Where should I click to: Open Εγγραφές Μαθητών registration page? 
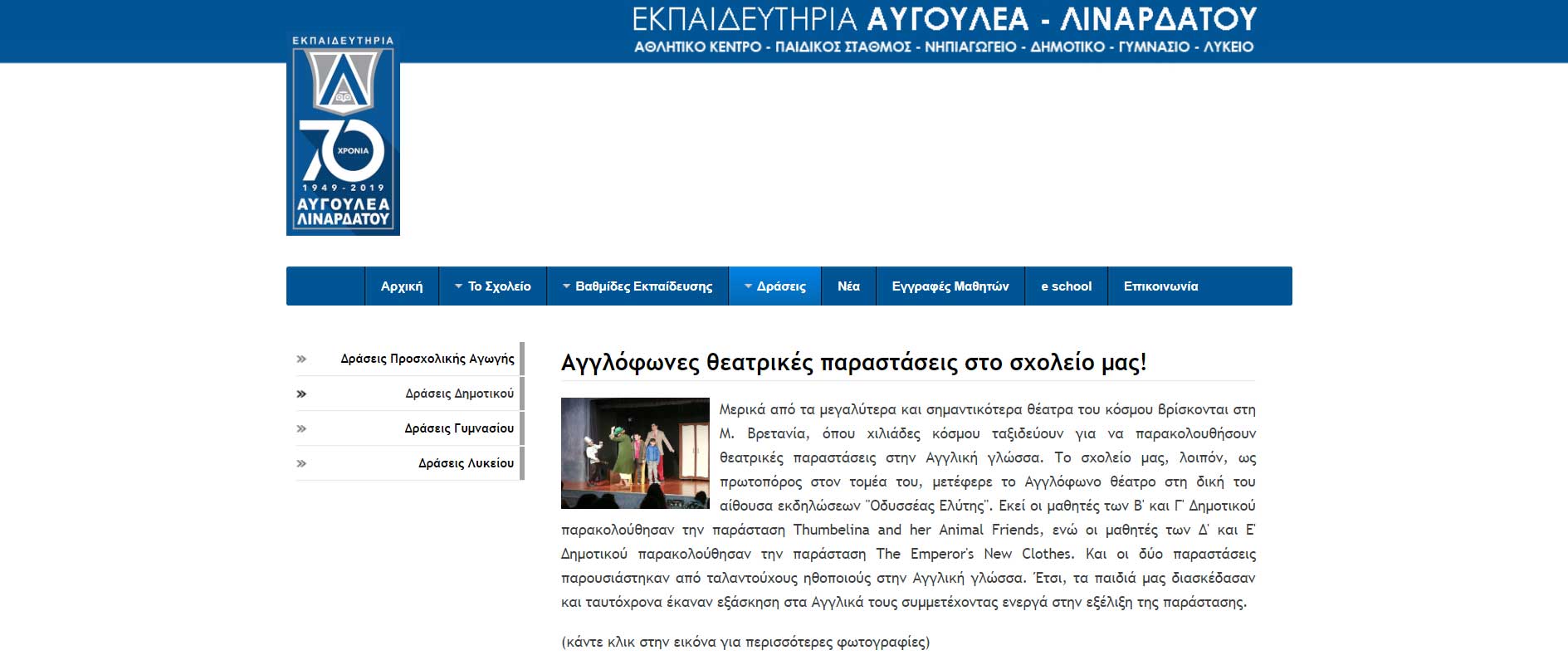[950, 286]
